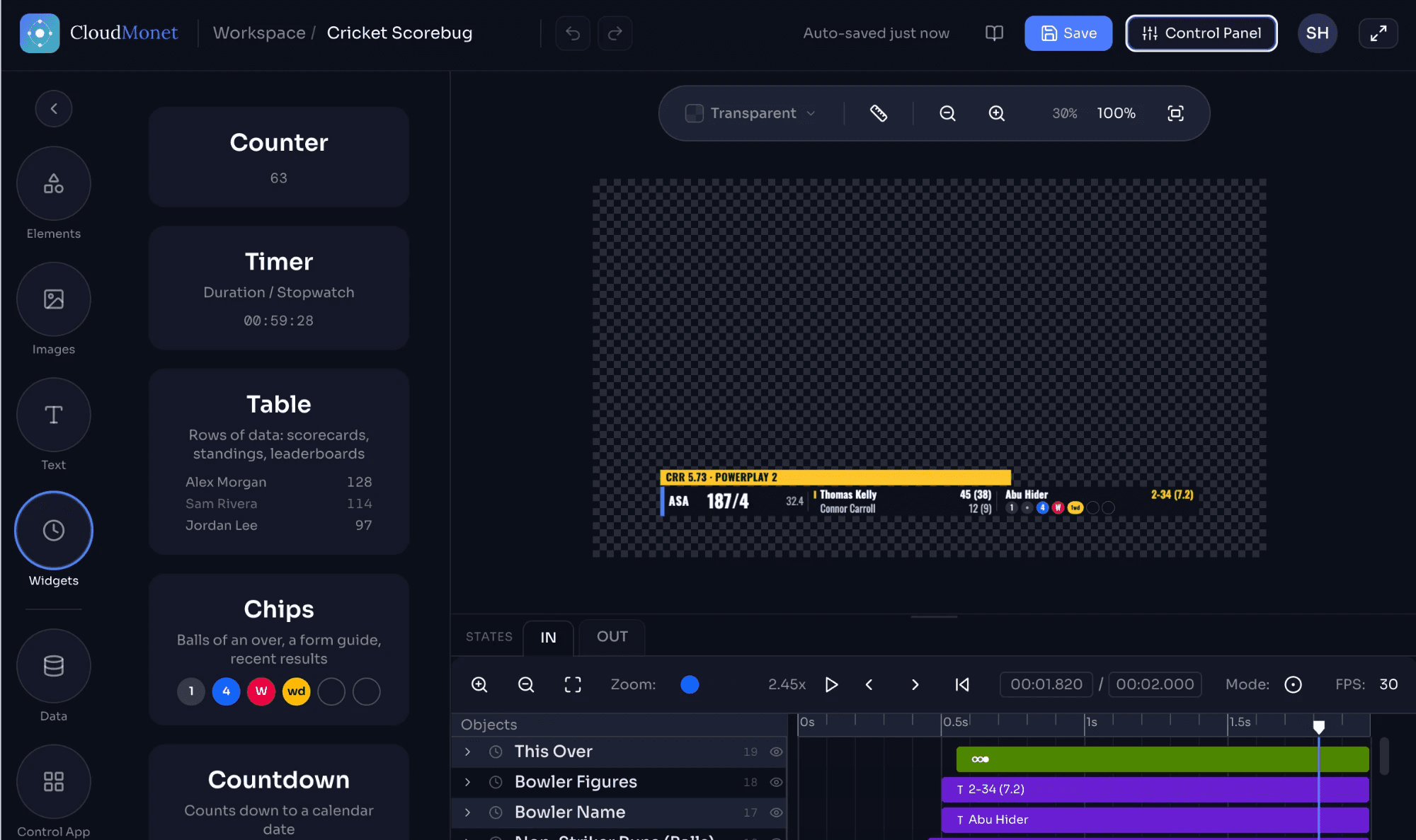Step to next frame
This screenshot has height=840, width=1416.
pyautogui.click(x=915, y=684)
